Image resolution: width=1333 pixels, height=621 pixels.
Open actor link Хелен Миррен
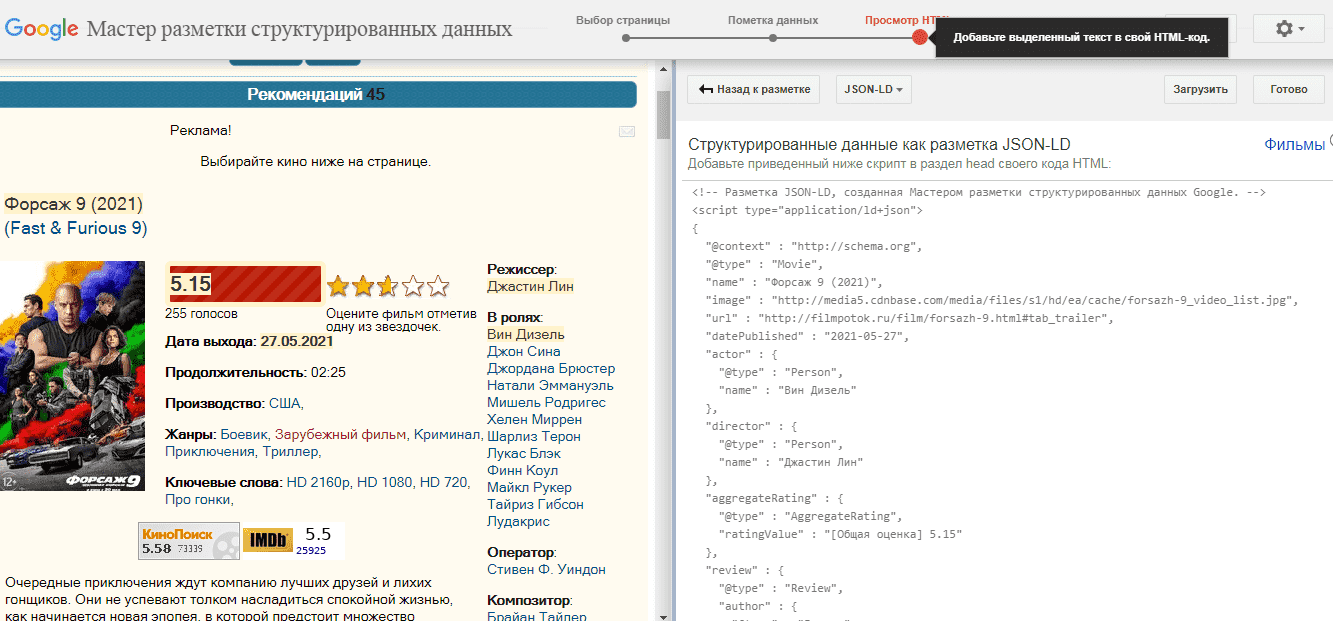534,419
